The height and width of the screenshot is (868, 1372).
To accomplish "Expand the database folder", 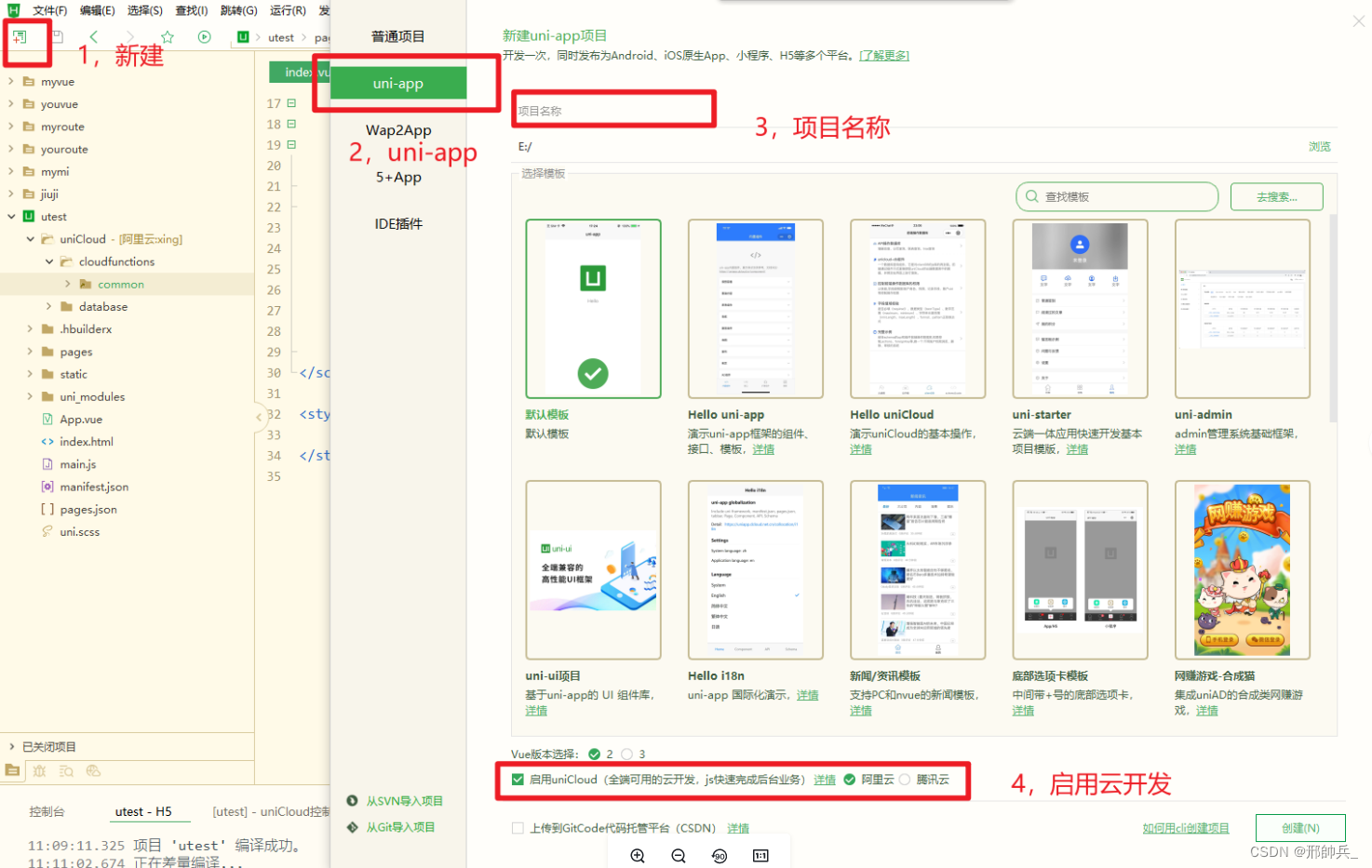I will (49, 306).
